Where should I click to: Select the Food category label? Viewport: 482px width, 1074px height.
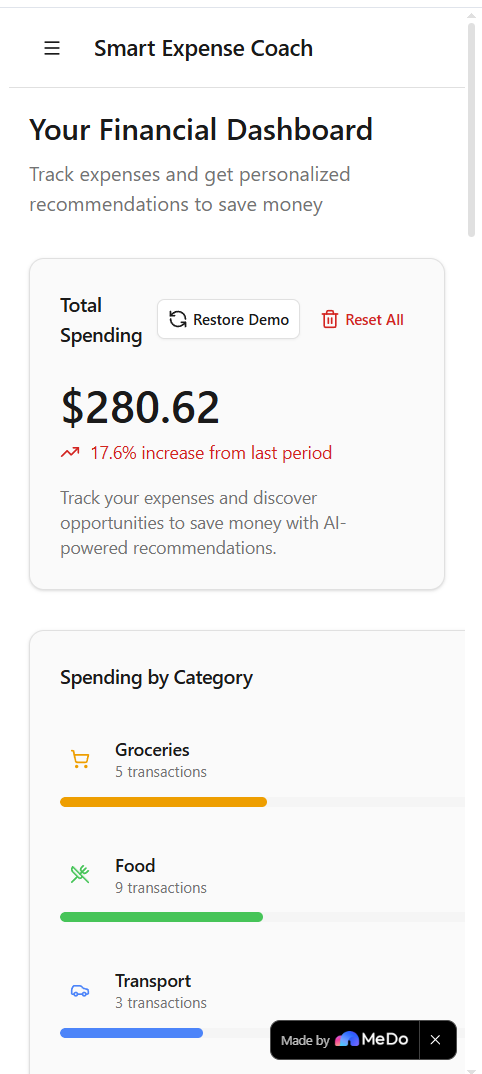click(x=135, y=866)
